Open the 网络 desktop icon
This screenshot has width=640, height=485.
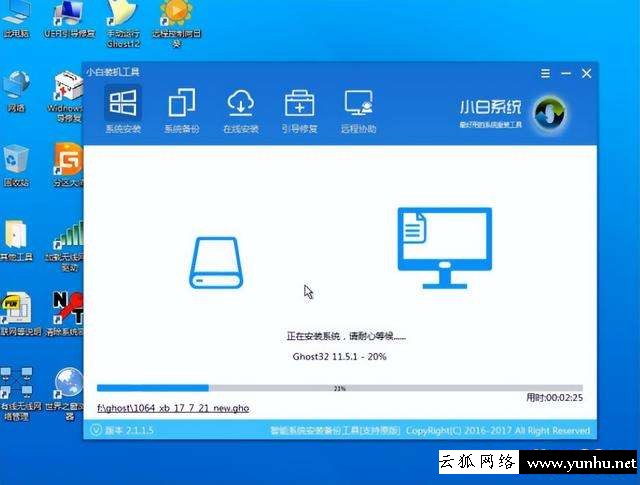pyautogui.click(x=16, y=92)
